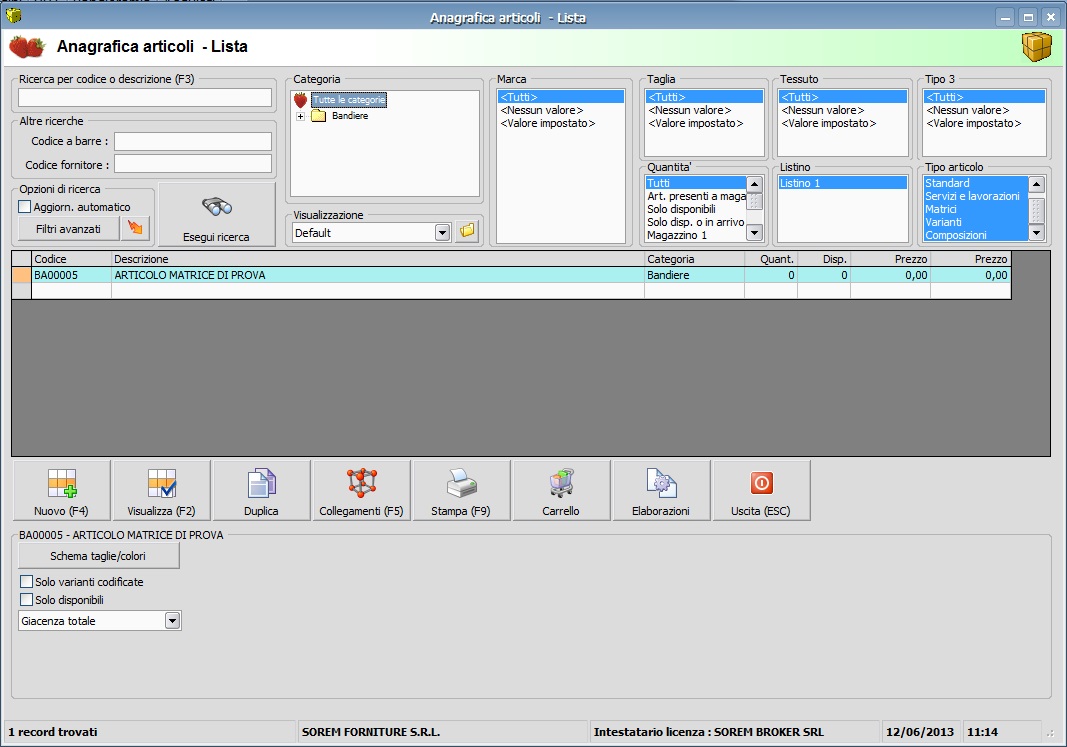Select Listino 1 in the Listino list
The image size is (1067, 747).
(842, 183)
